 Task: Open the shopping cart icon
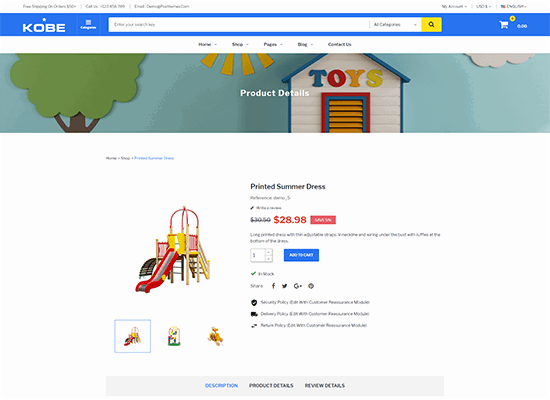[x=504, y=25]
